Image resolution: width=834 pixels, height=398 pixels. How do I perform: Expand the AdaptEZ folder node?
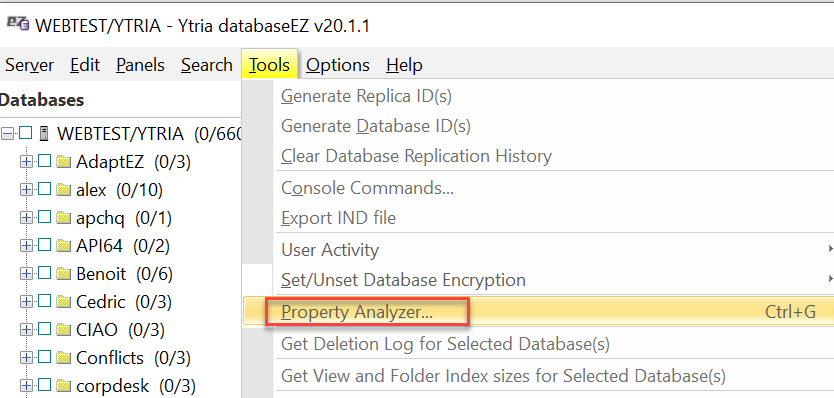tap(26, 161)
